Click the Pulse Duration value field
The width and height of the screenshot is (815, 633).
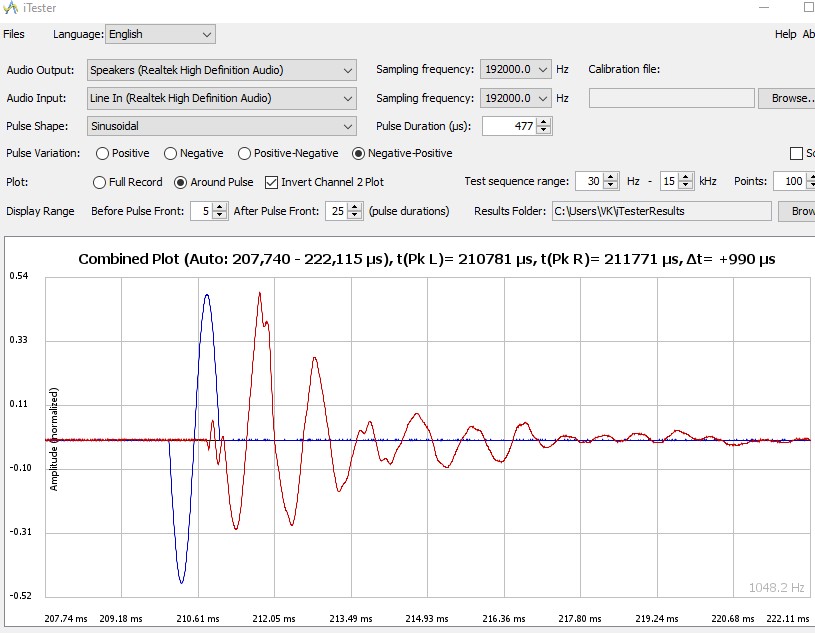pyautogui.click(x=509, y=126)
